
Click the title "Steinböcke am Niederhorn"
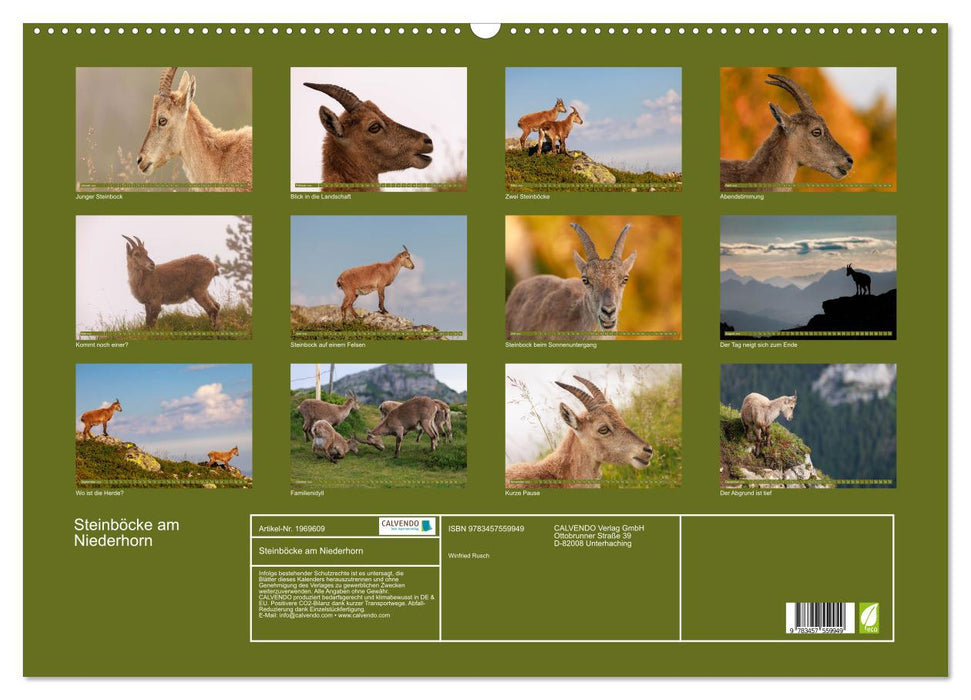click(123, 531)
